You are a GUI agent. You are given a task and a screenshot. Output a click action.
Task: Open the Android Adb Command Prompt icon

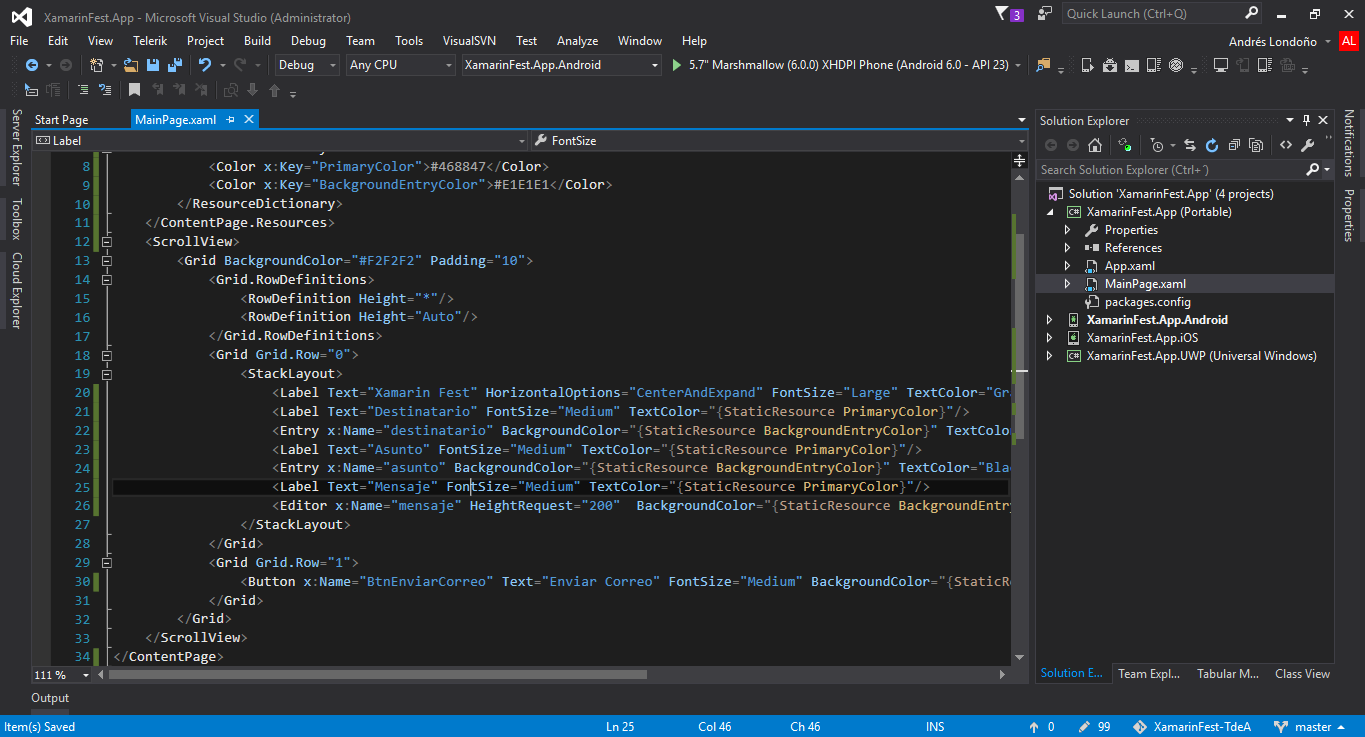click(x=1132, y=65)
